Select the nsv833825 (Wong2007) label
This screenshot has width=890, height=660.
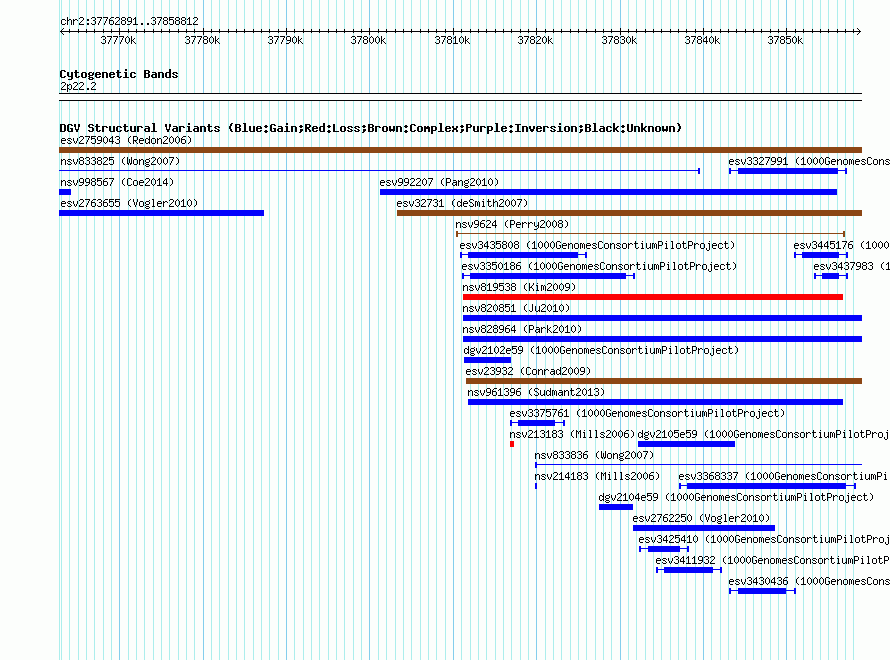click(x=120, y=161)
